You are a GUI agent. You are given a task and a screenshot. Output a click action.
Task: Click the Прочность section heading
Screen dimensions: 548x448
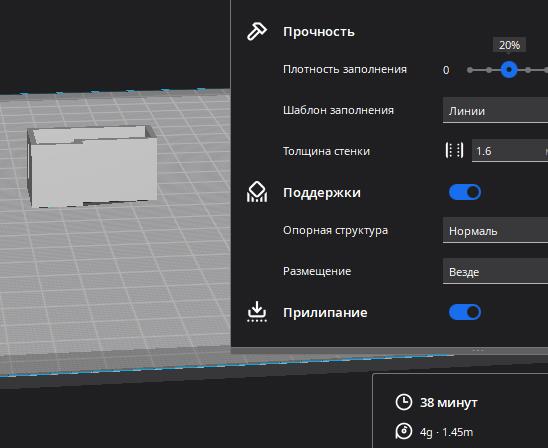pos(319,32)
